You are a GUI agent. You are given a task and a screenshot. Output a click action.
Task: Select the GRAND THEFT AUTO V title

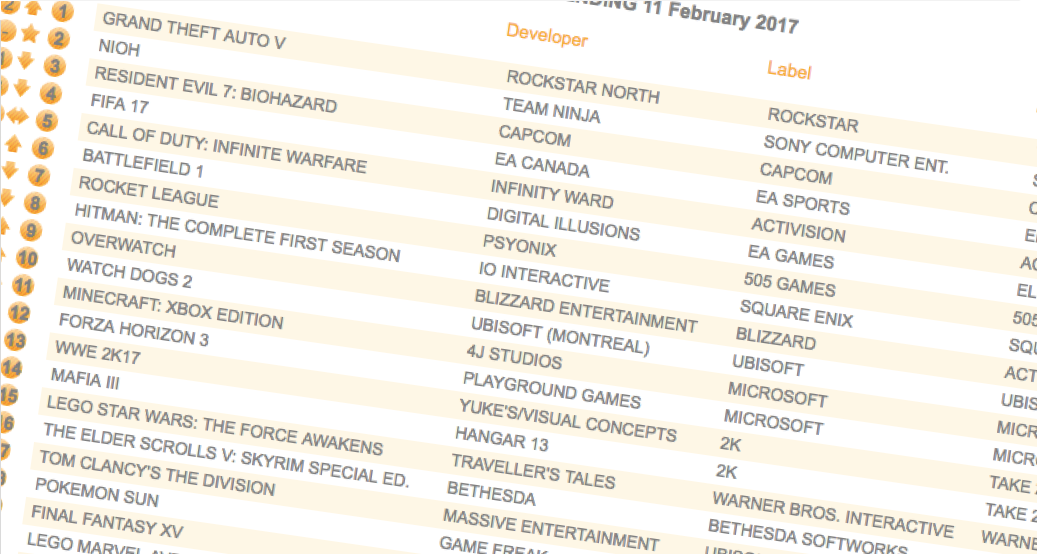[194, 30]
